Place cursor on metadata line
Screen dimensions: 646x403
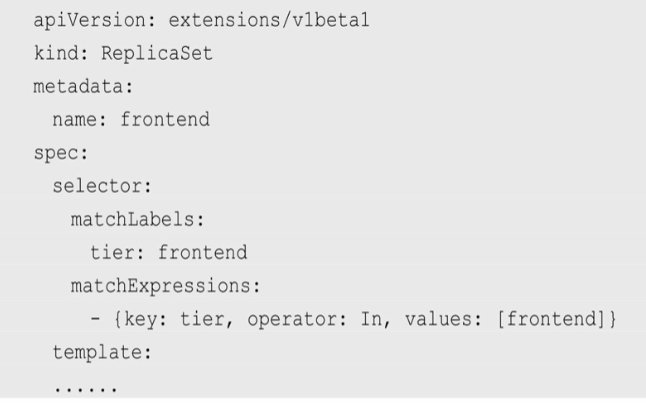[83, 87]
